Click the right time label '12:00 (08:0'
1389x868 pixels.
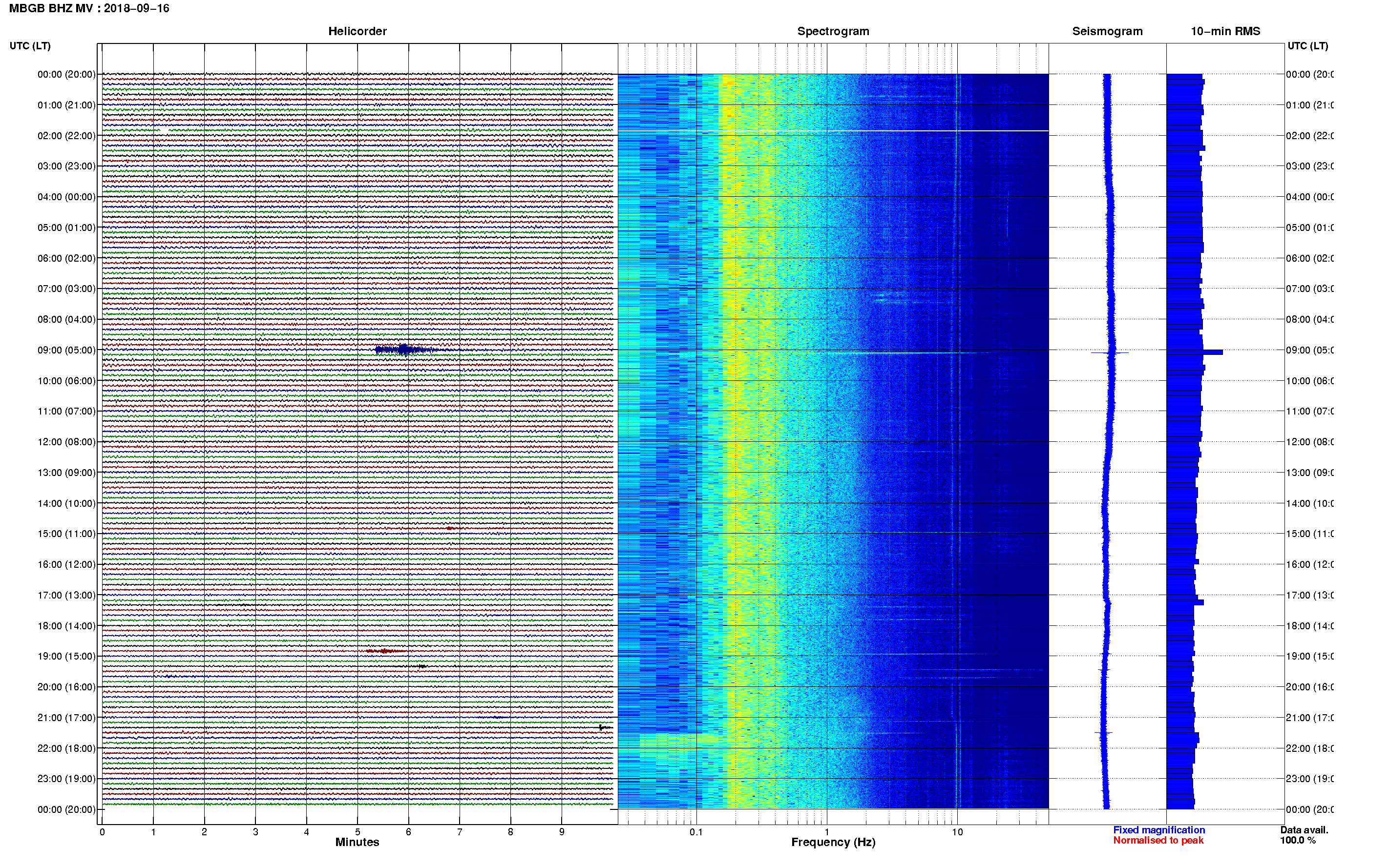coord(1310,442)
